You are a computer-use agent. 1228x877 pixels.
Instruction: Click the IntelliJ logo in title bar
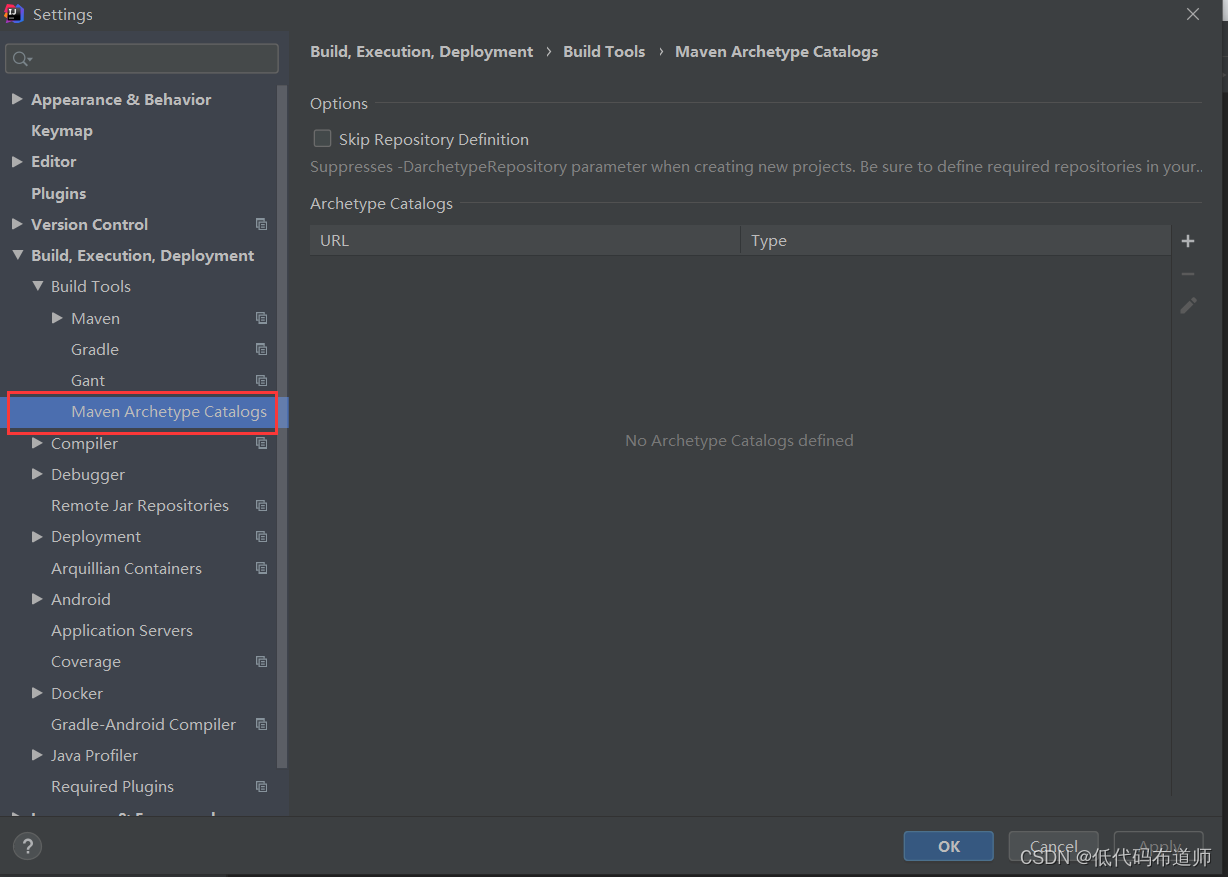14,14
